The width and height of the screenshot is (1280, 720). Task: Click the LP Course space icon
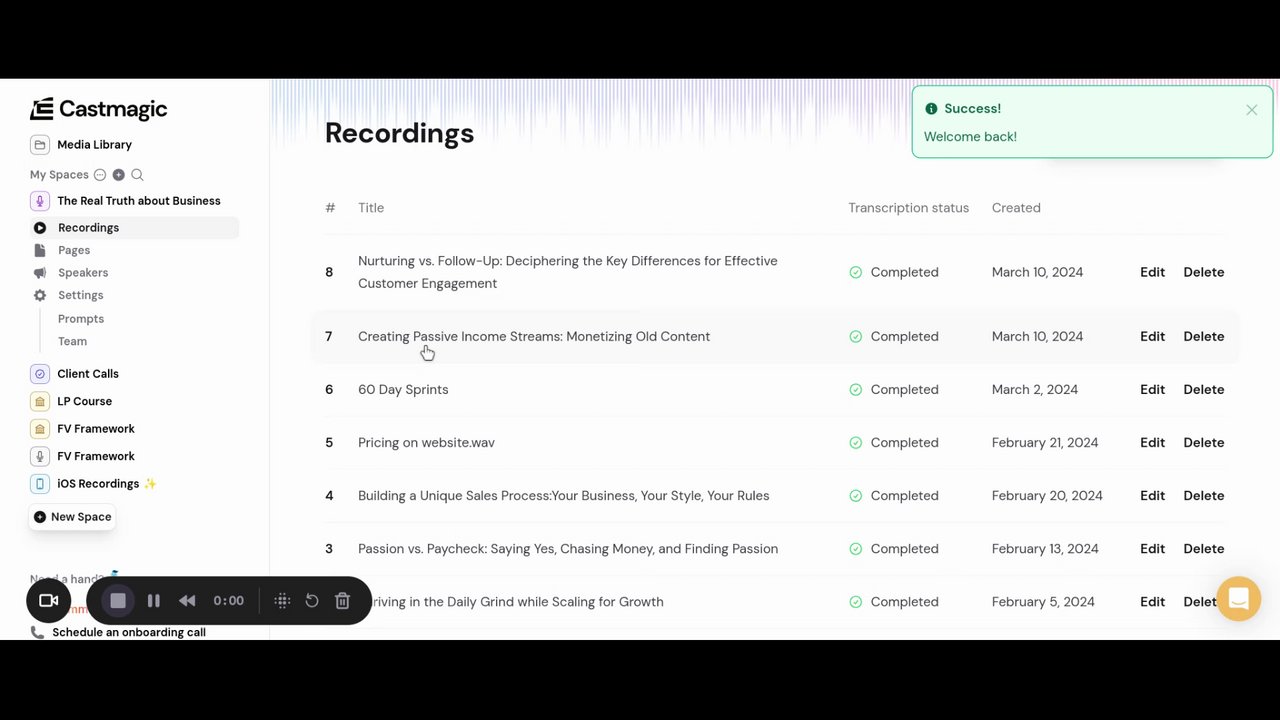pos(39,401)
